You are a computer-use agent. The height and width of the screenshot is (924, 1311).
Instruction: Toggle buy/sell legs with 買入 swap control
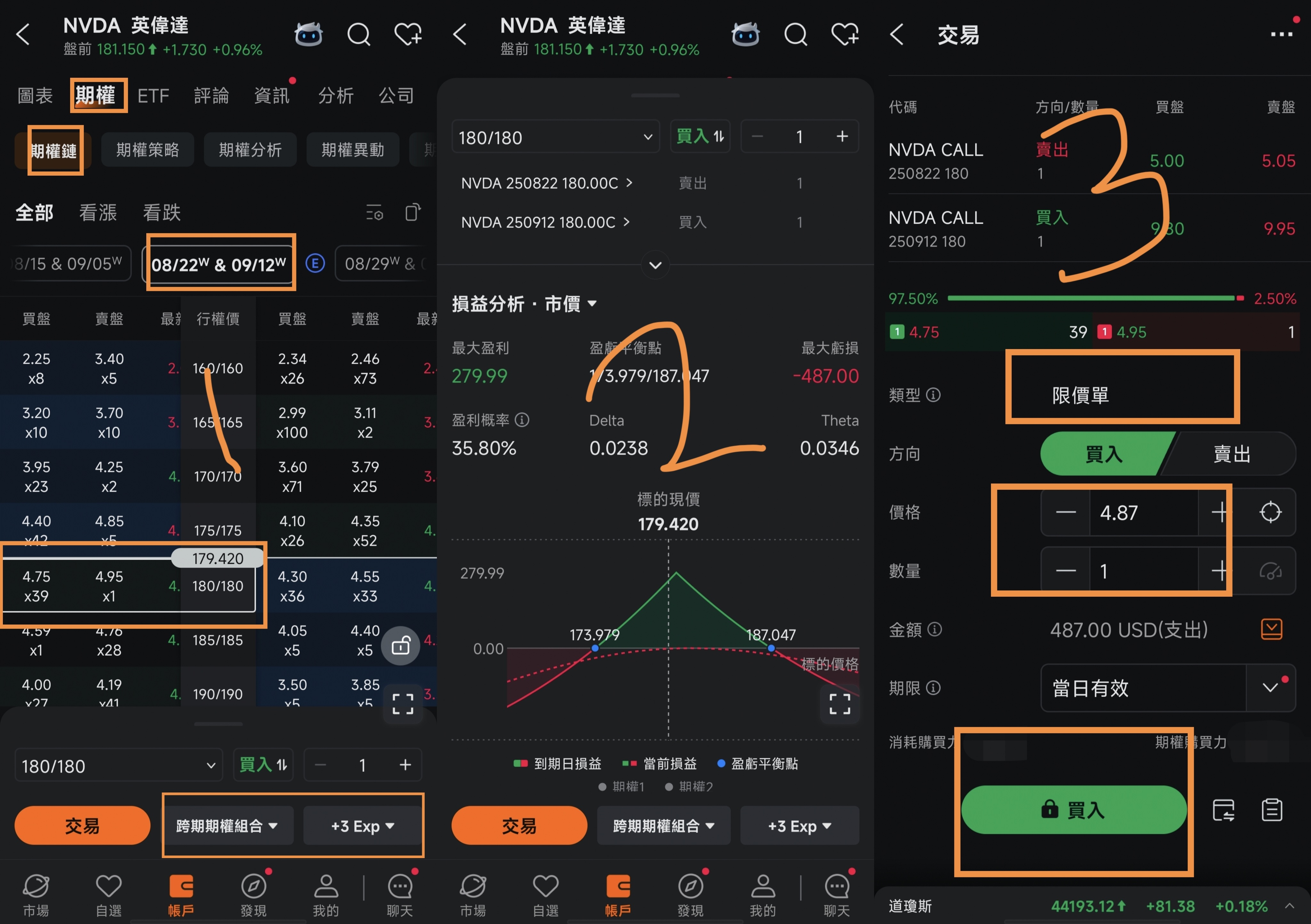tap(700, 136)
